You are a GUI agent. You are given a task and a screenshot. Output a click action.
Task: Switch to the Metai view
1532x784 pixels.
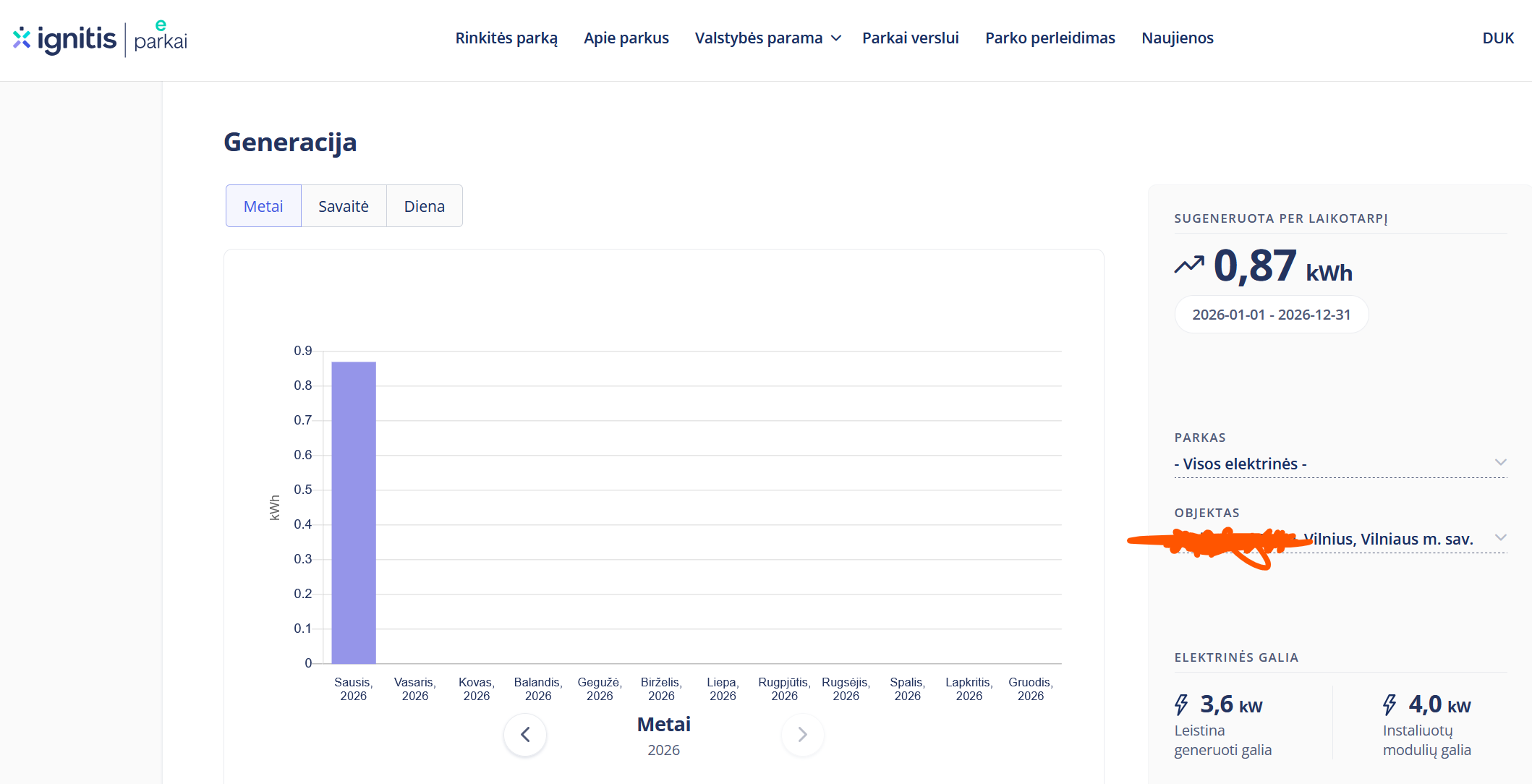click(x=263, y=206)
